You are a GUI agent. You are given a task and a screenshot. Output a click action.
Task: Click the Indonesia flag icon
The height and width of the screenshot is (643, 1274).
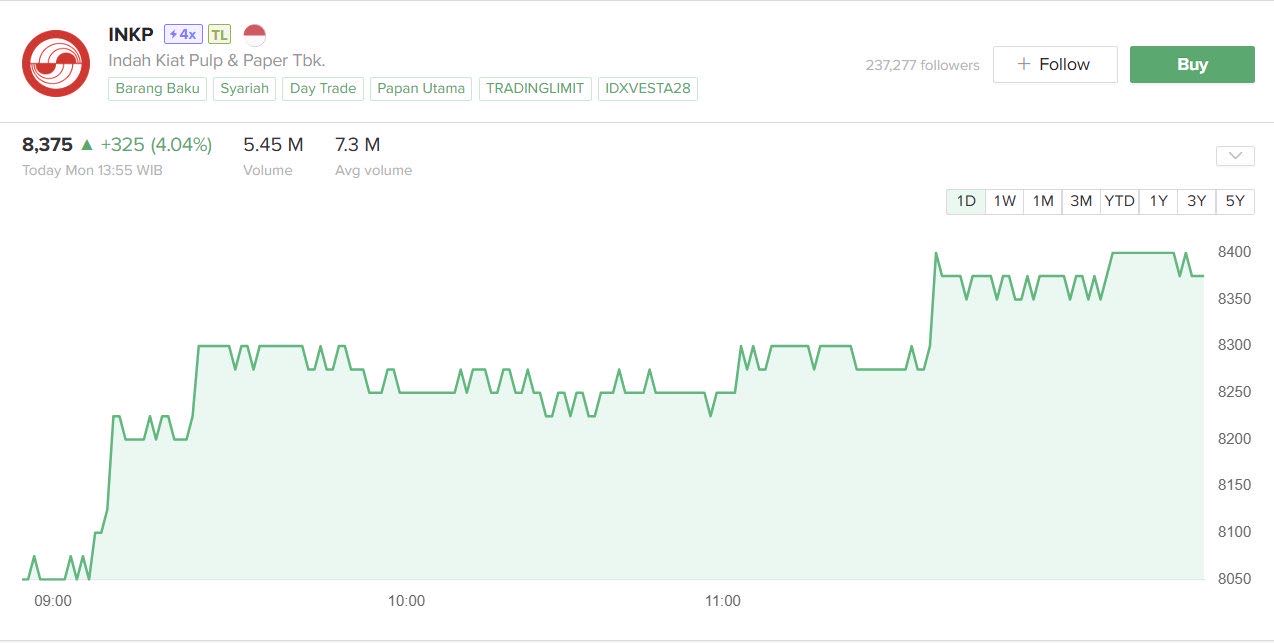click(x=254, y=35)
